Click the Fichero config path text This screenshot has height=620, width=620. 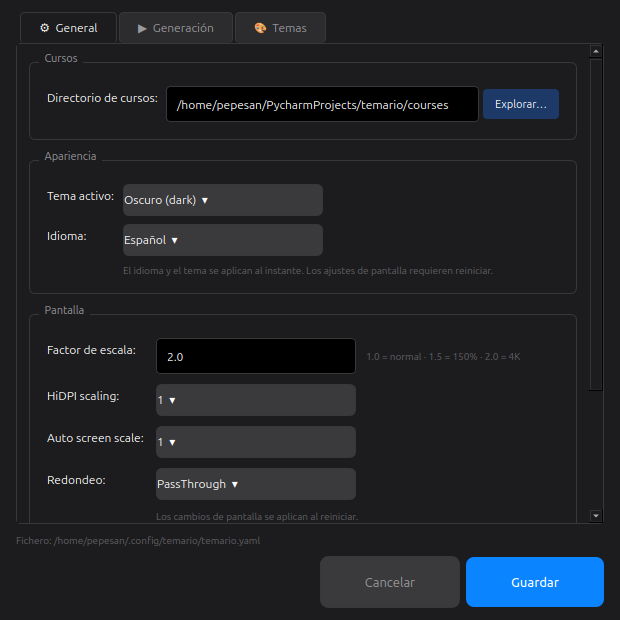coord(138,541)
